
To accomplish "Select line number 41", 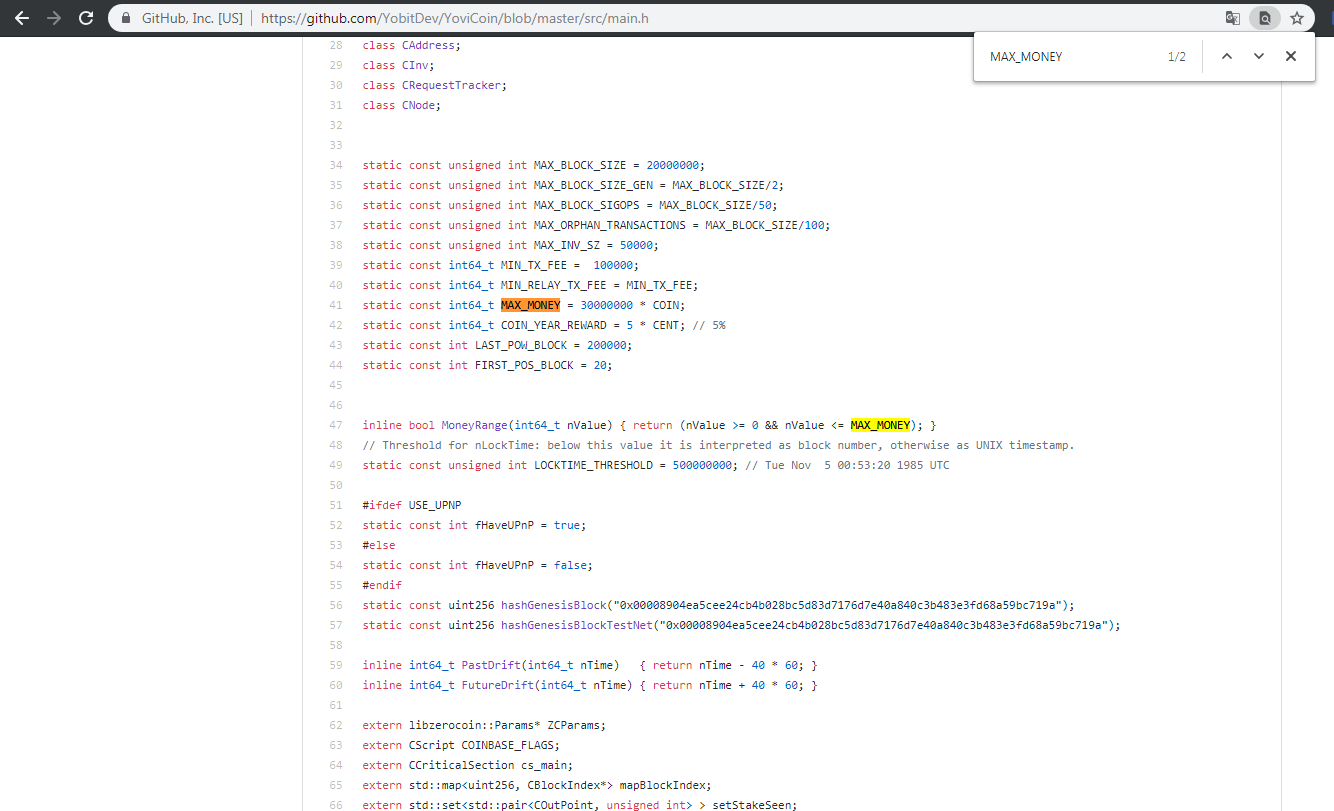I will click(336, 305).
